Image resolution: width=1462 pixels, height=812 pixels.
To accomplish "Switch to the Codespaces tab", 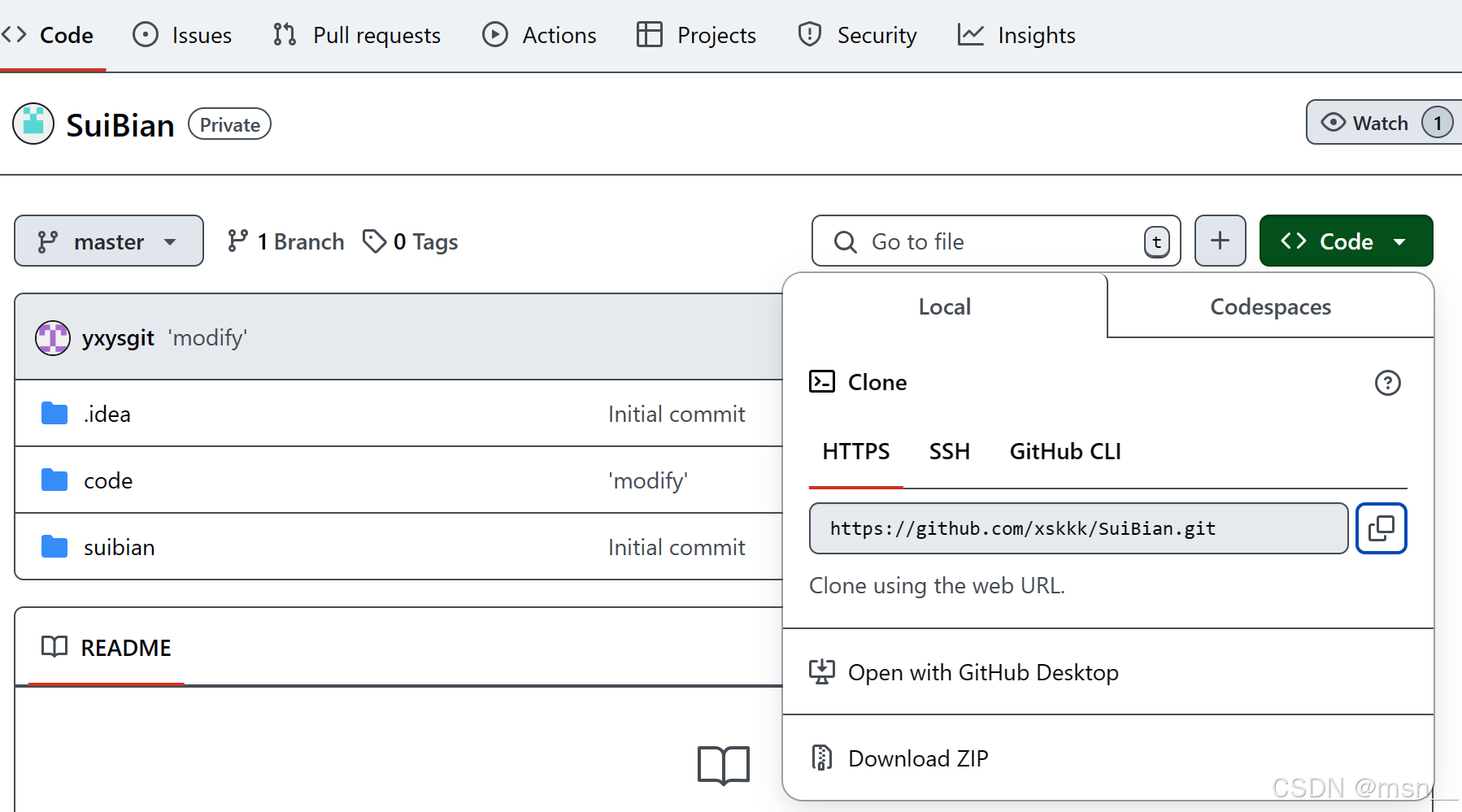I will (1270, 306).
